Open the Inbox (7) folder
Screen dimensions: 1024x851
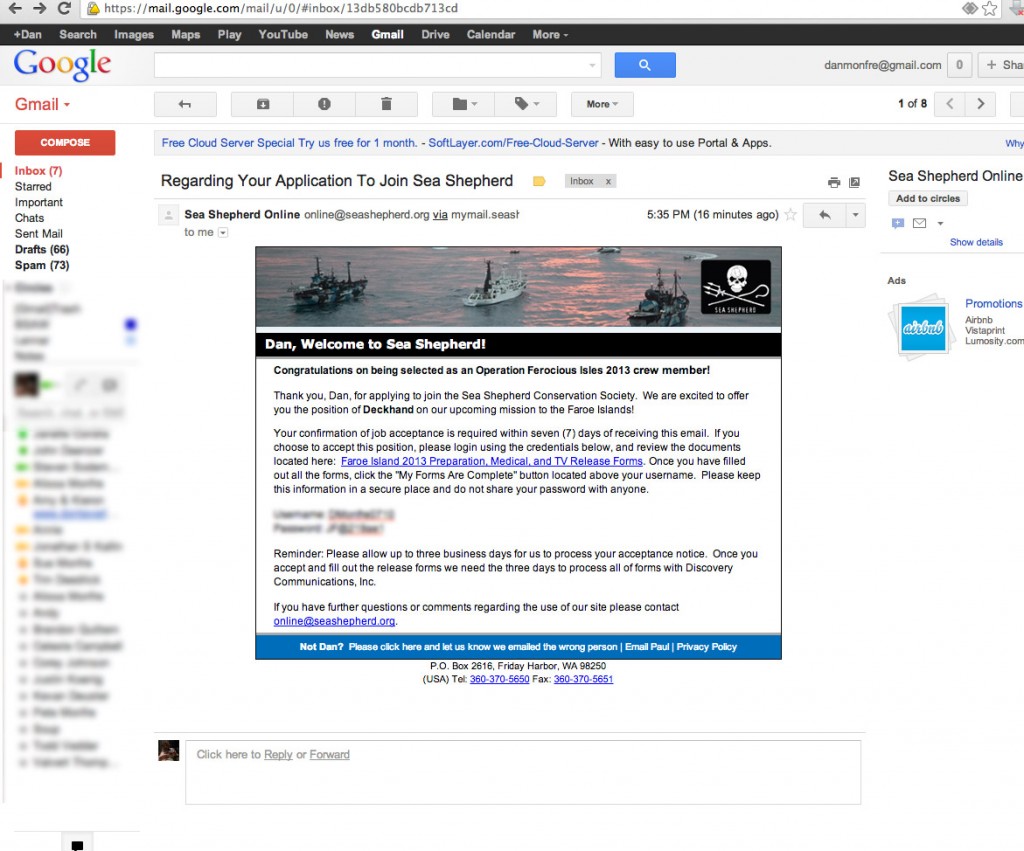pos(39,170)
